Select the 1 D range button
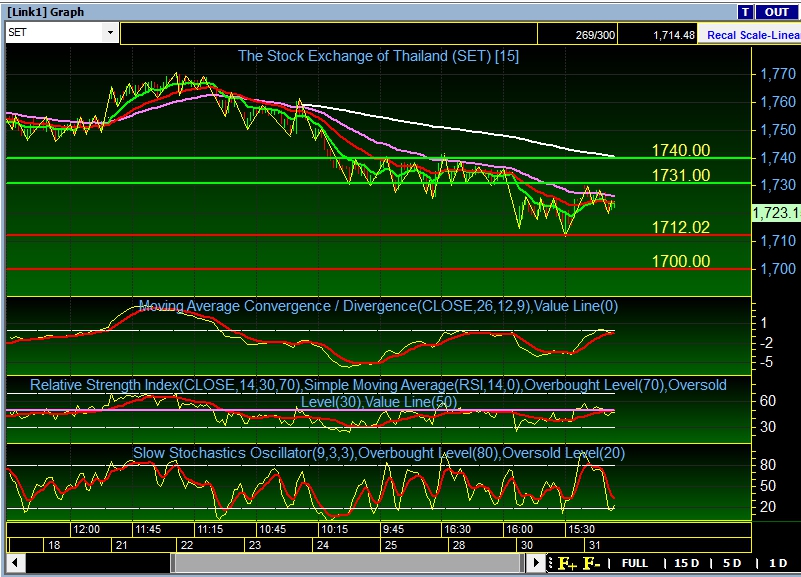Screen dimensions: 801x577 coord(778,563)
